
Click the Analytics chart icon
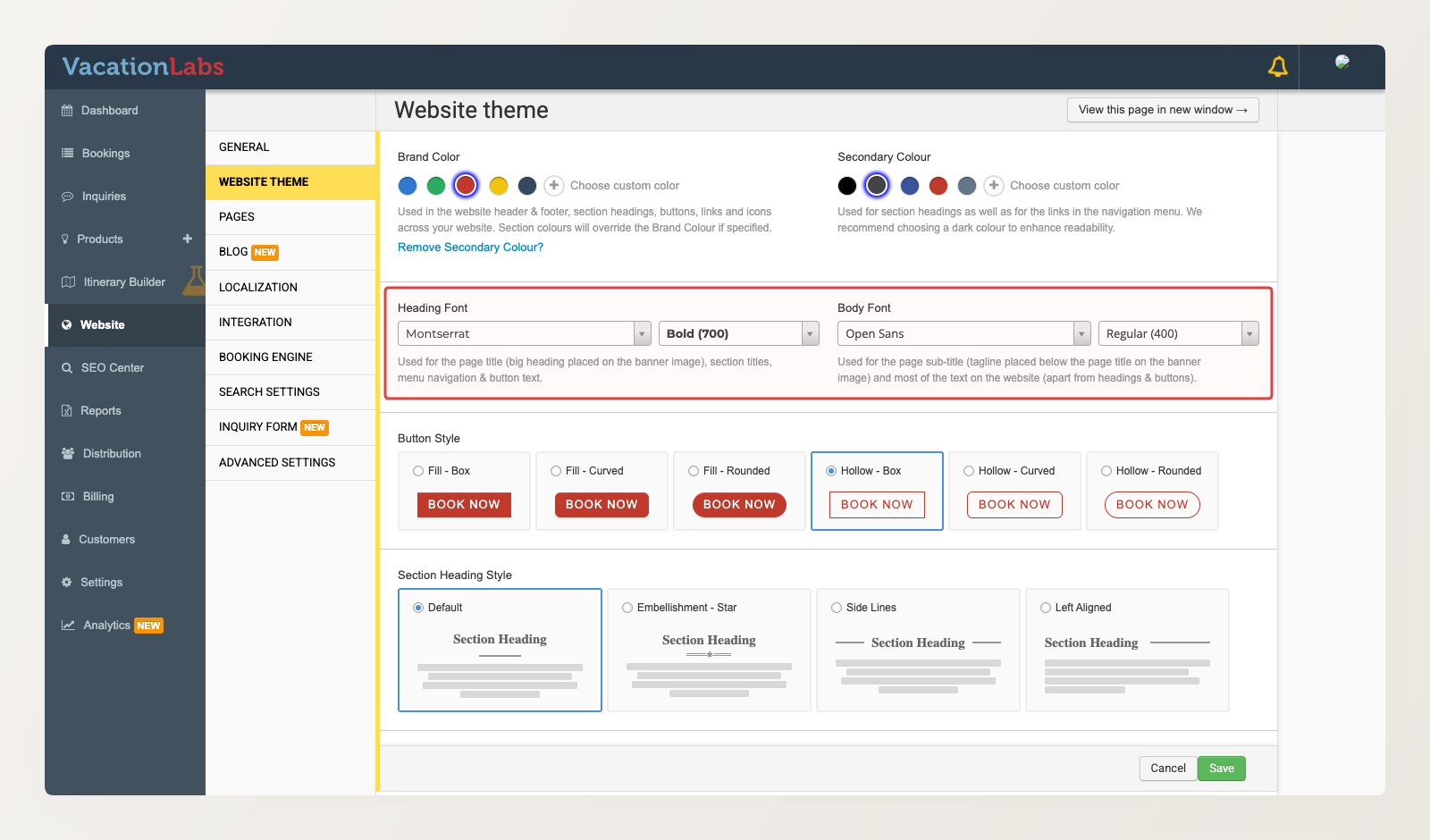click(x=68, y=626)
